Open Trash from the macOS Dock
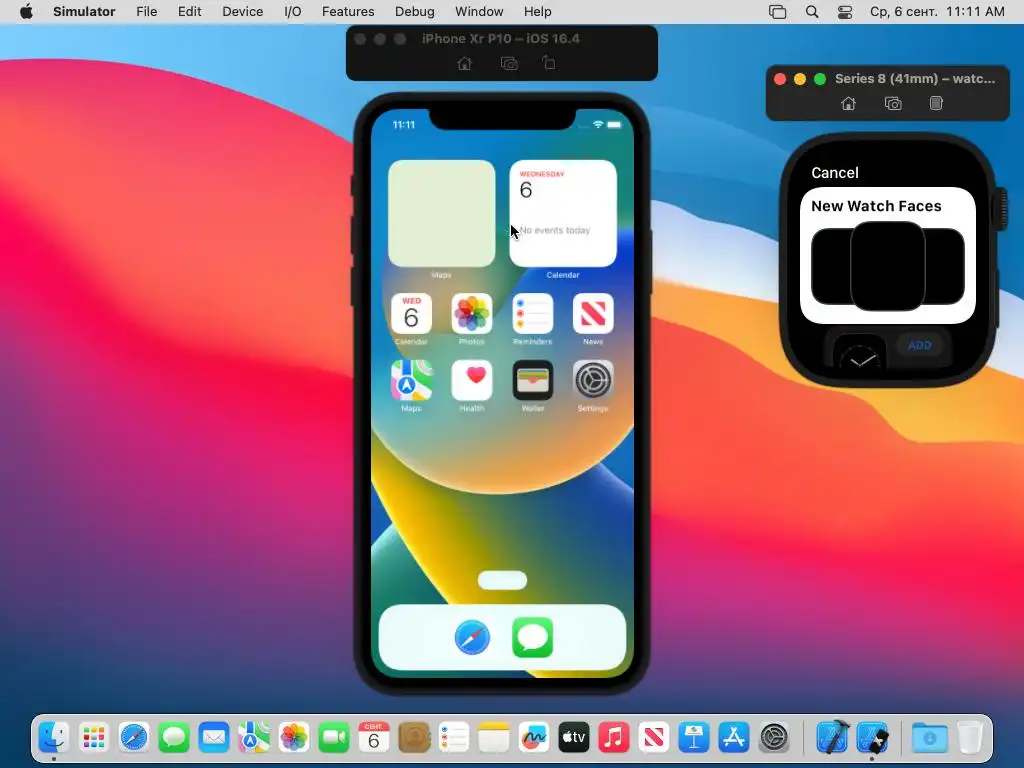Viewport: 1024px width, 768px height. [970, 738]
